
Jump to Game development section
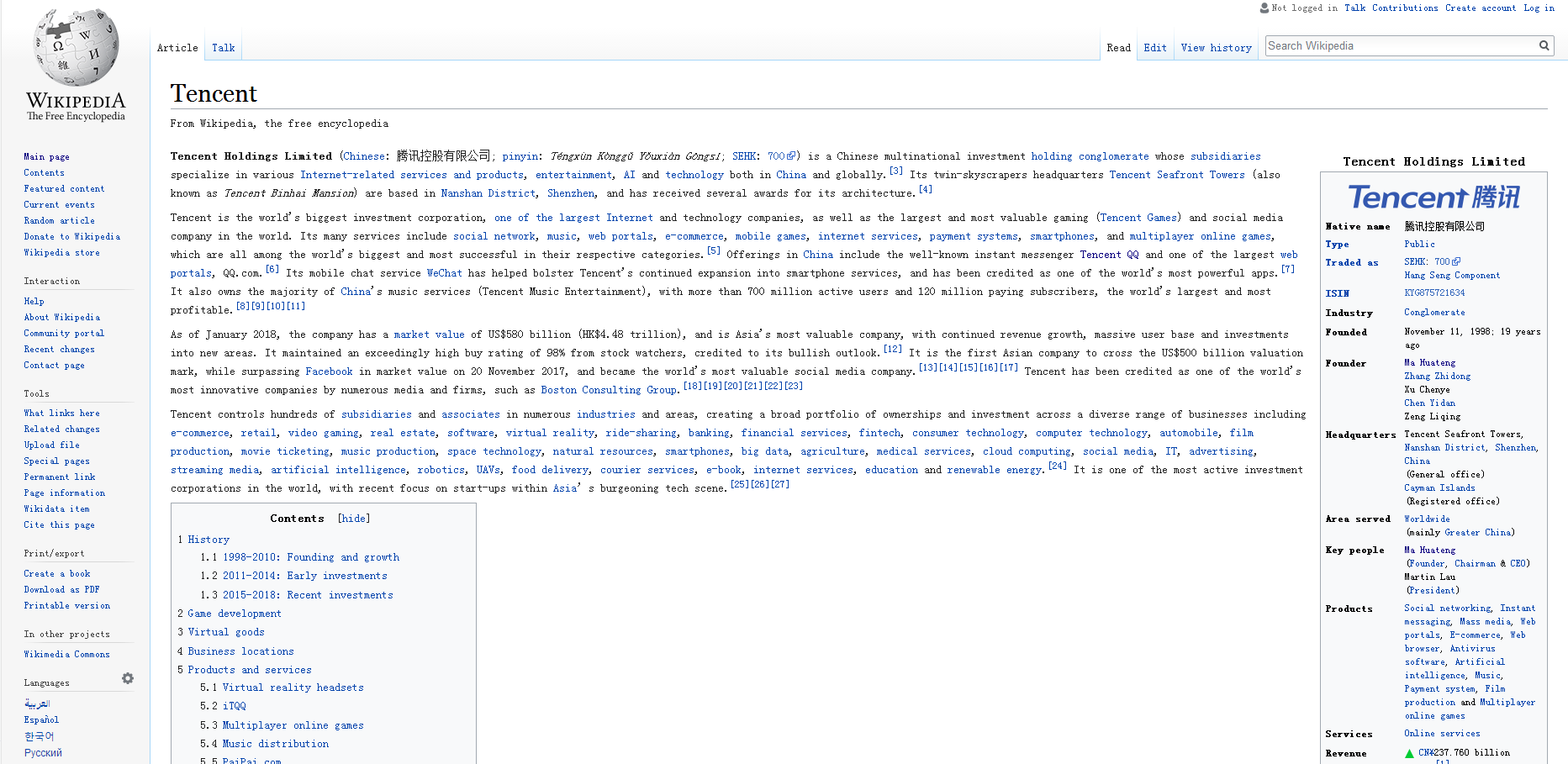235,614
